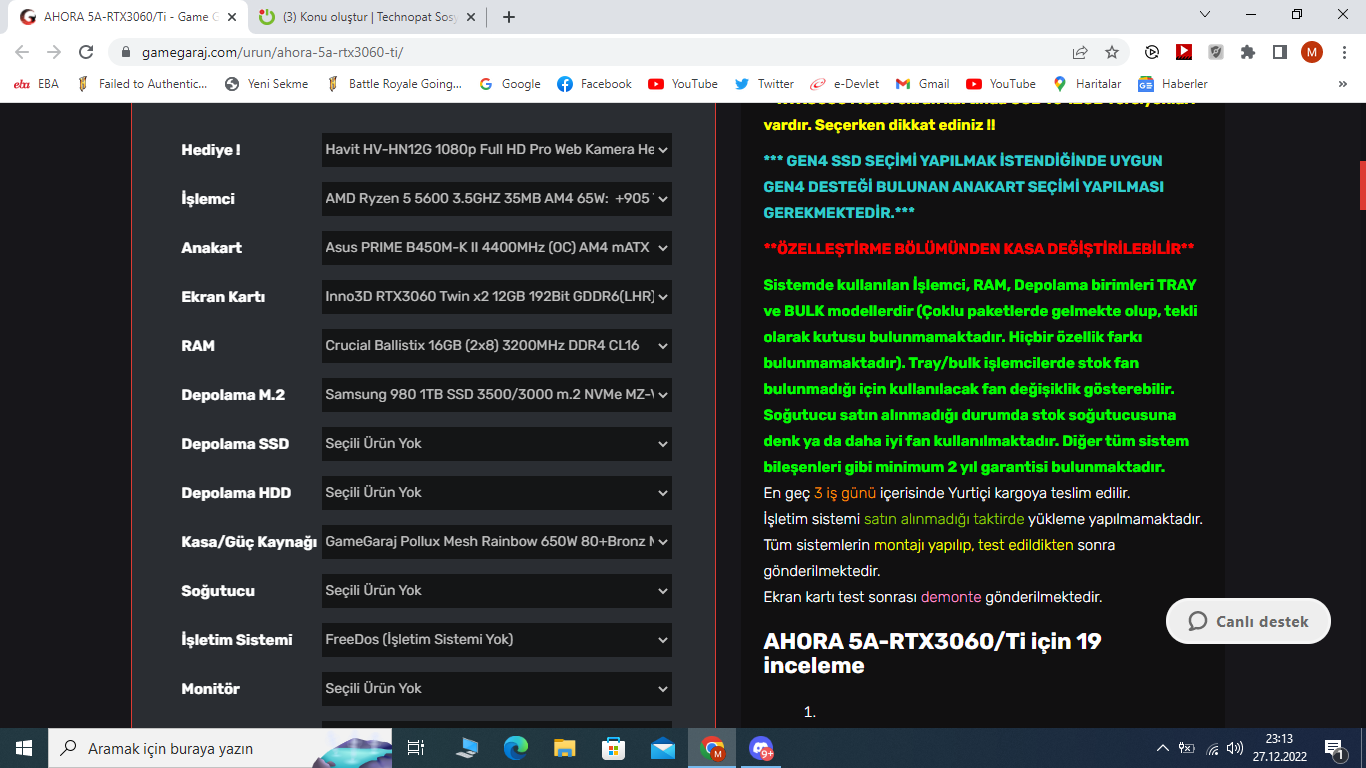Open the Depolama HDD dropdown
The height and width of the screenshot is (768, 1366).
[x=497, y=493]
